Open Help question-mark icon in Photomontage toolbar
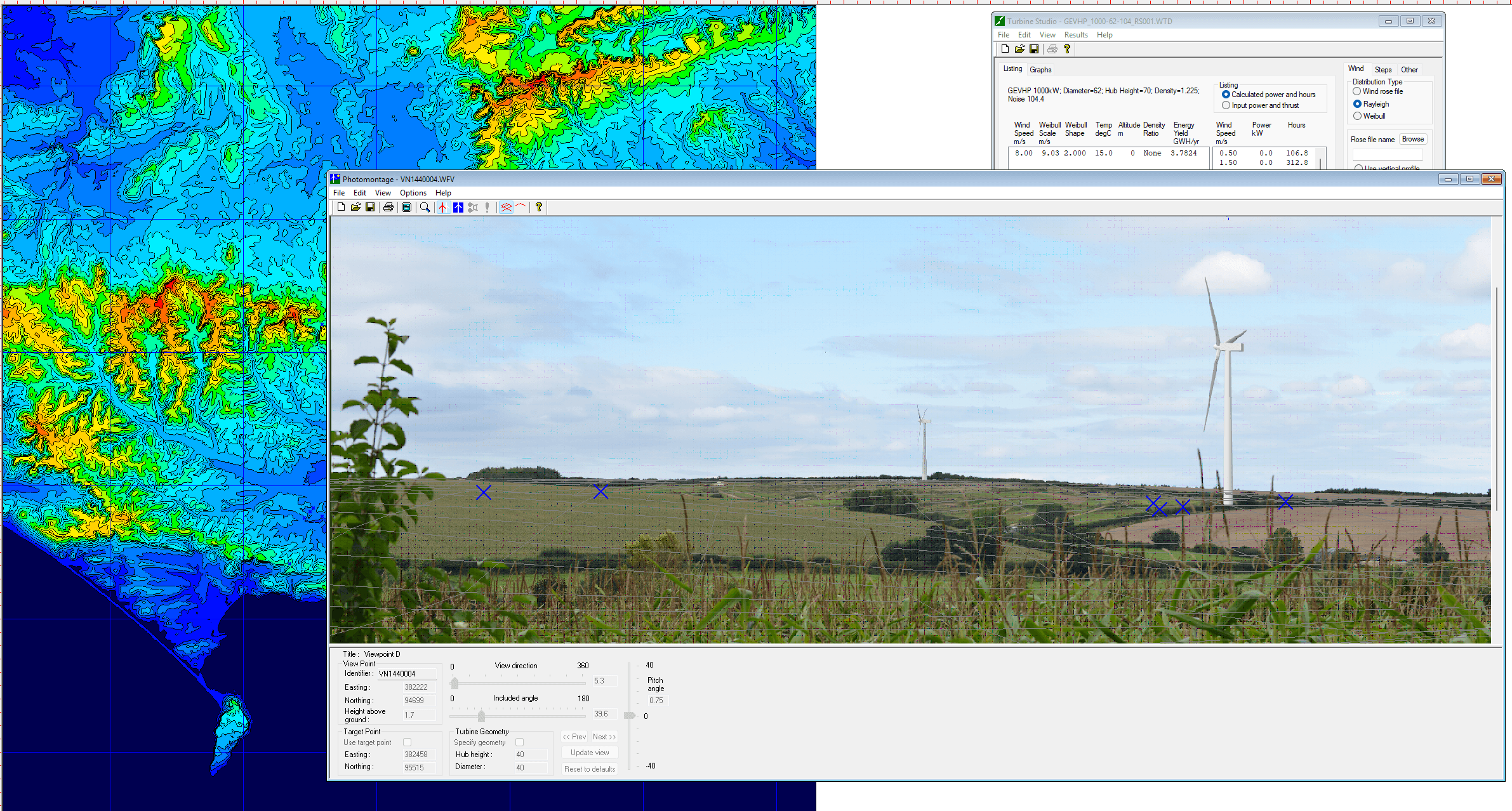The width and height of the screenshot is (1512, 811). coord(539,208)
